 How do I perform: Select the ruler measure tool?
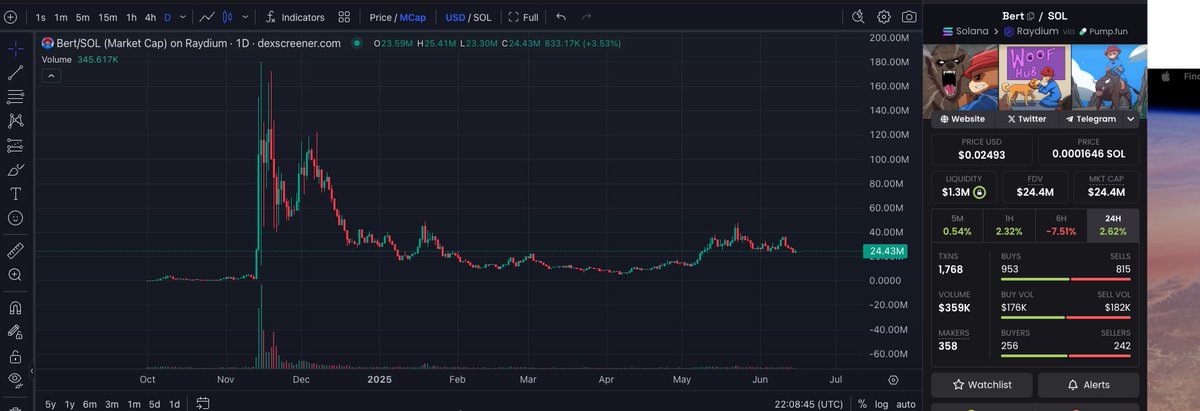[x=15, y=249]
